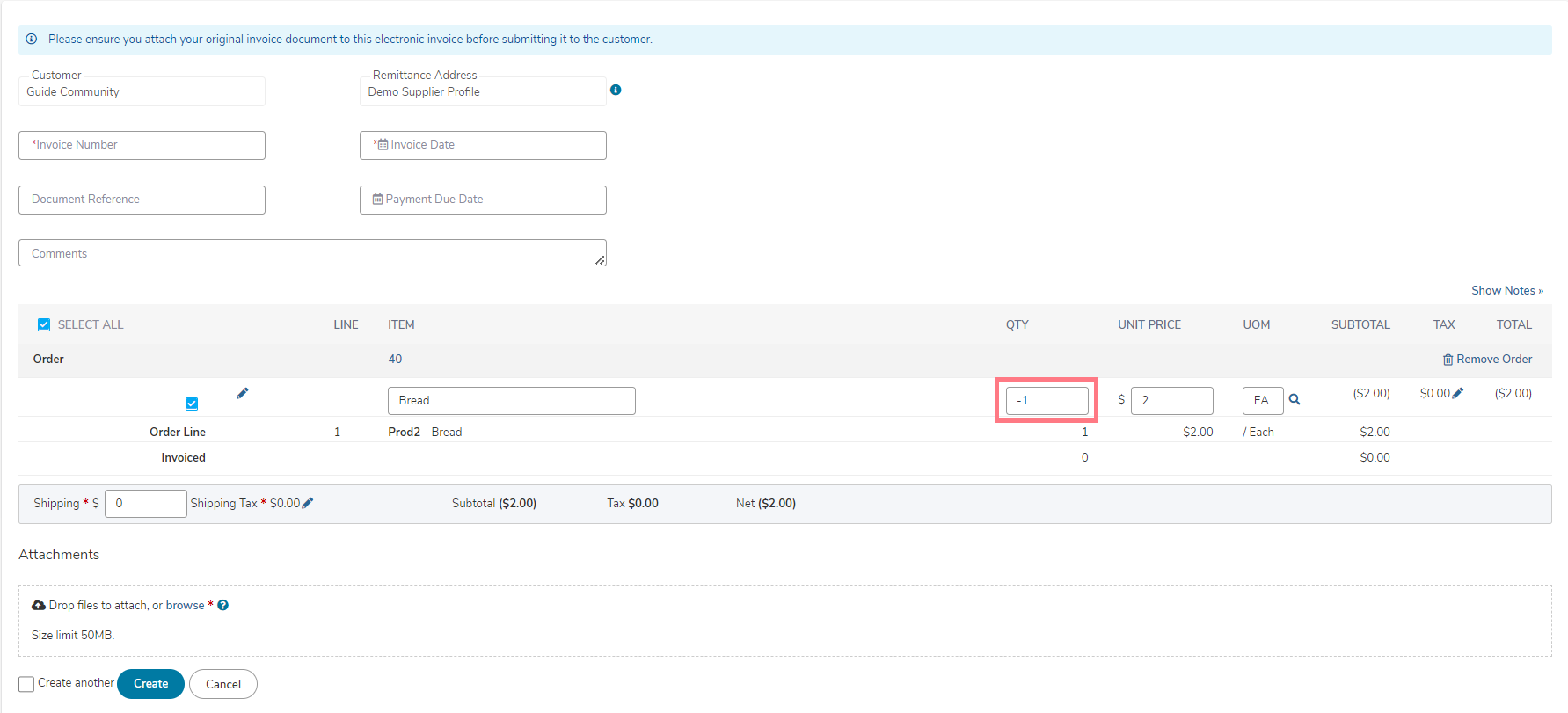This screenshot has height=713, width=1568.
Task: Expand Show Notes section
Action: (x=1506, y=291)
